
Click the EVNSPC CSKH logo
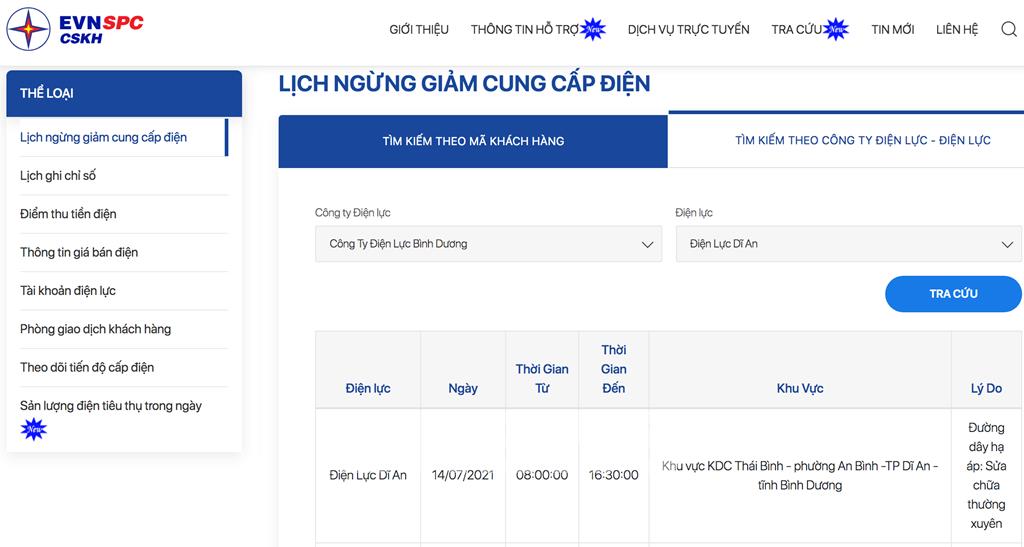[x=74, y=29]
